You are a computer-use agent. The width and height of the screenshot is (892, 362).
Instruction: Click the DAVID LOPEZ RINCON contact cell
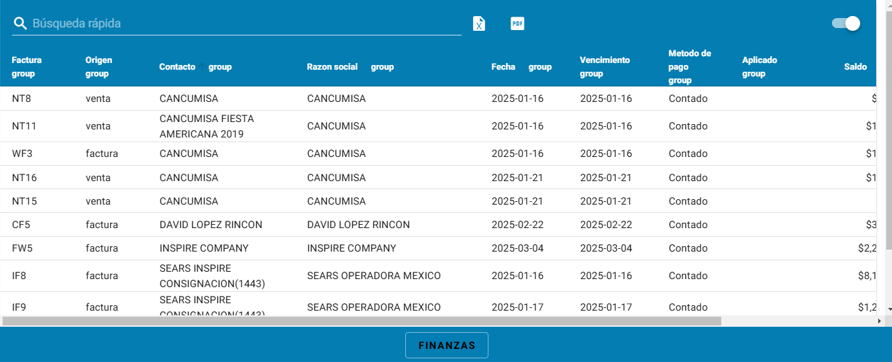[x=210, y=225]
